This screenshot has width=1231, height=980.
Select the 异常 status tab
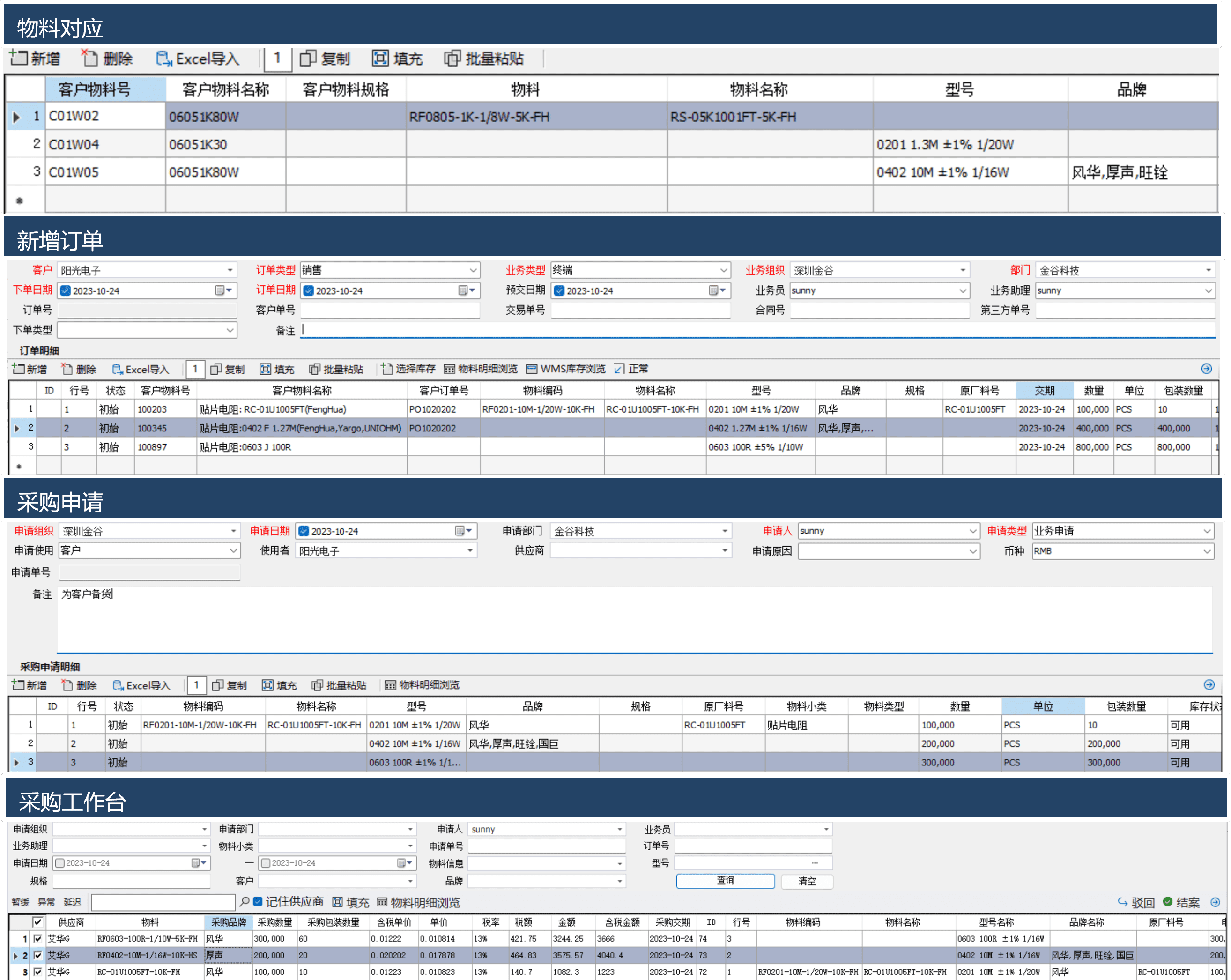[46, 902]
